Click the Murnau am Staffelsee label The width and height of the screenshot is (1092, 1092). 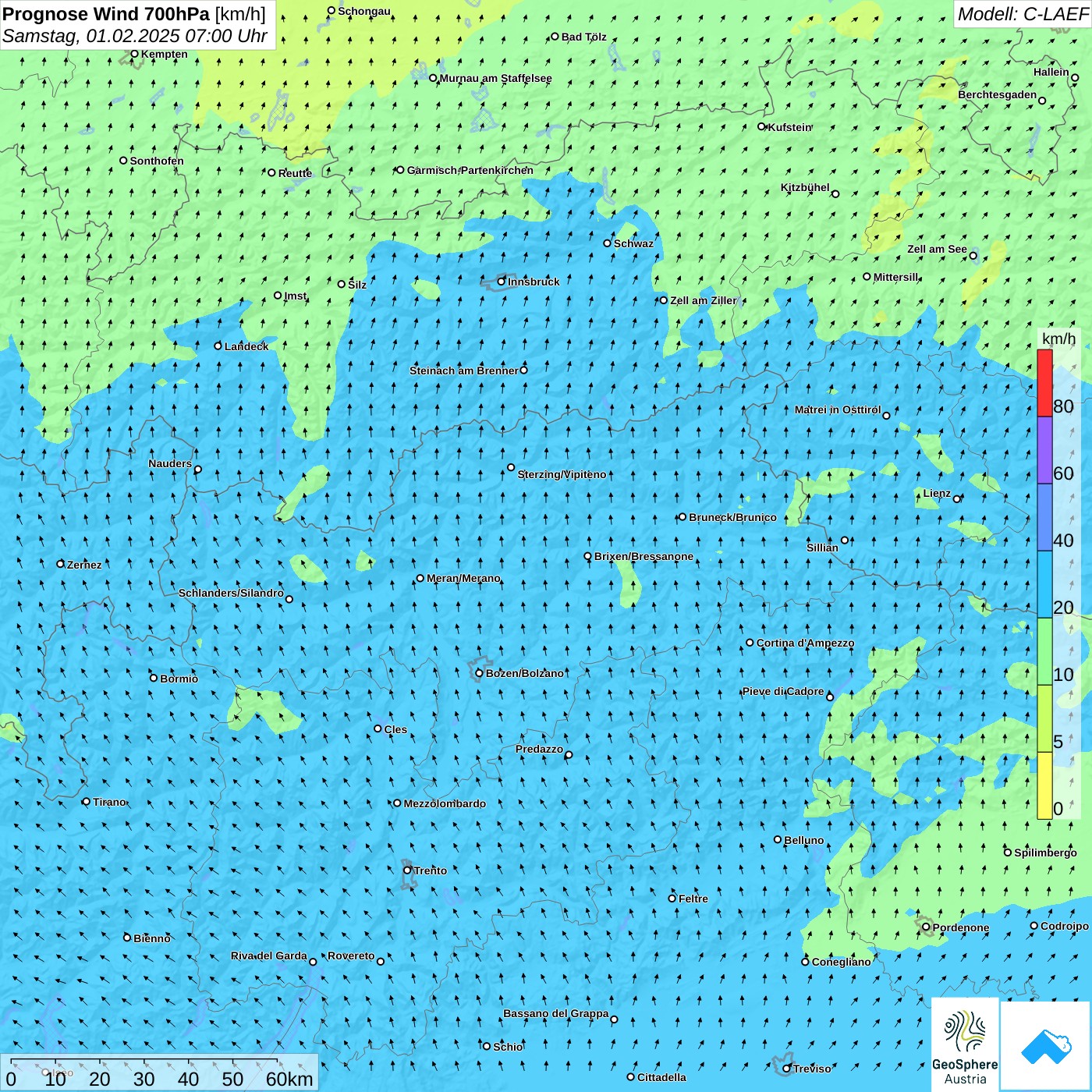coord(495,78)
